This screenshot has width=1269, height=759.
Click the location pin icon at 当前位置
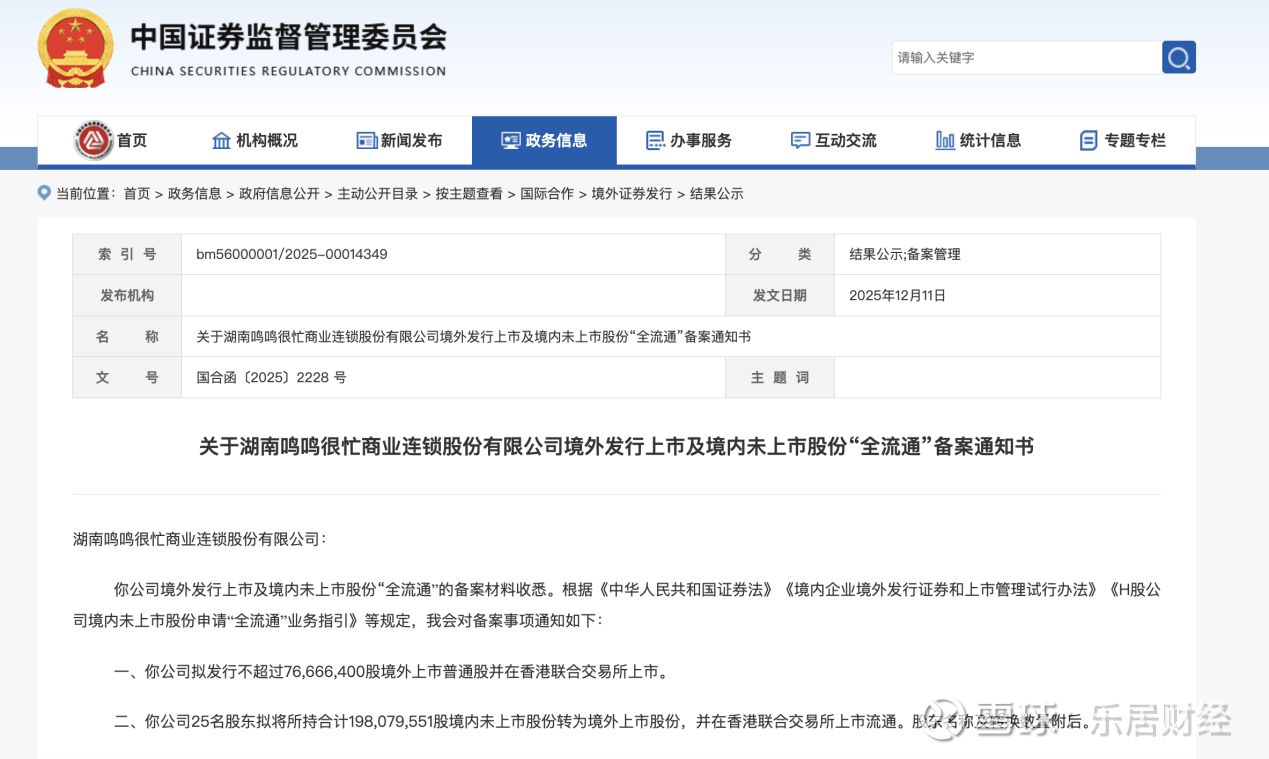click(44, 192)
